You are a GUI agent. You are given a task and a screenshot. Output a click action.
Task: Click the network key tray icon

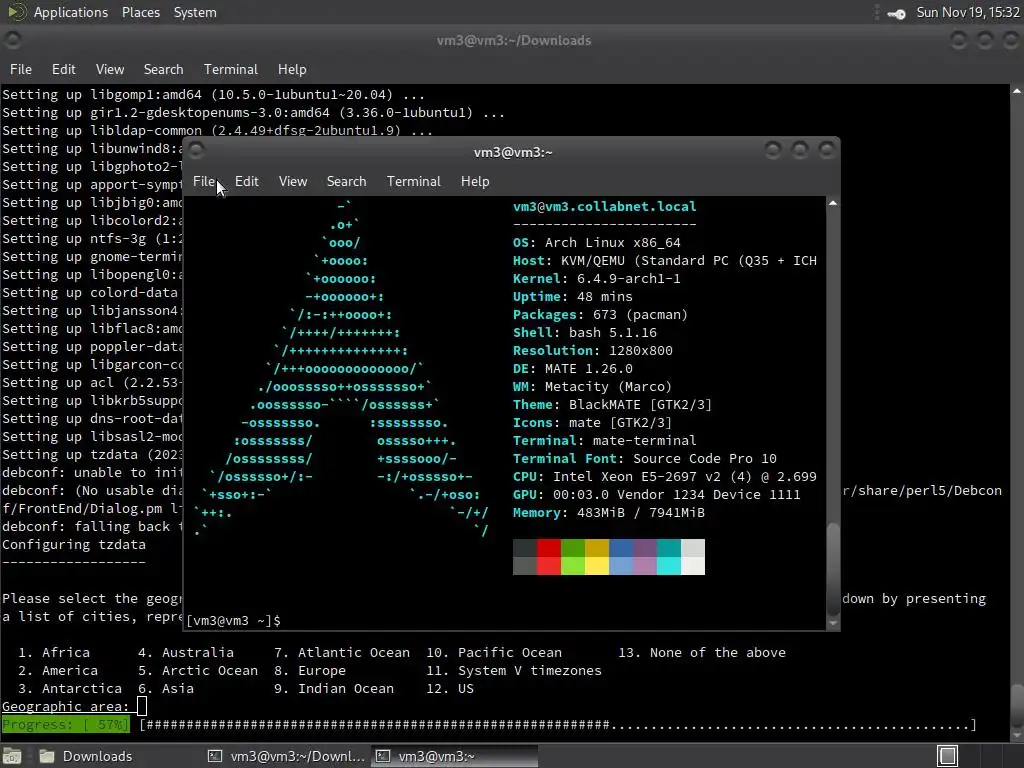897,14
